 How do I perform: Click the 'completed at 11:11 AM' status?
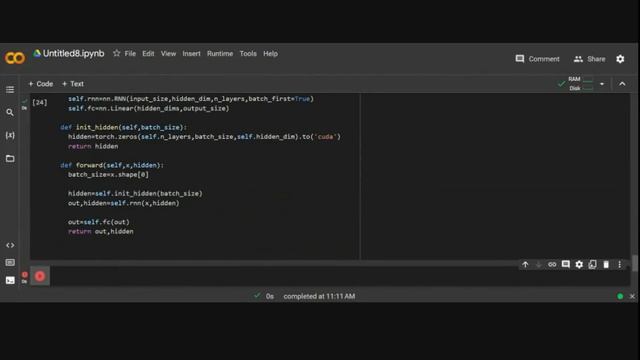point(319,296)
